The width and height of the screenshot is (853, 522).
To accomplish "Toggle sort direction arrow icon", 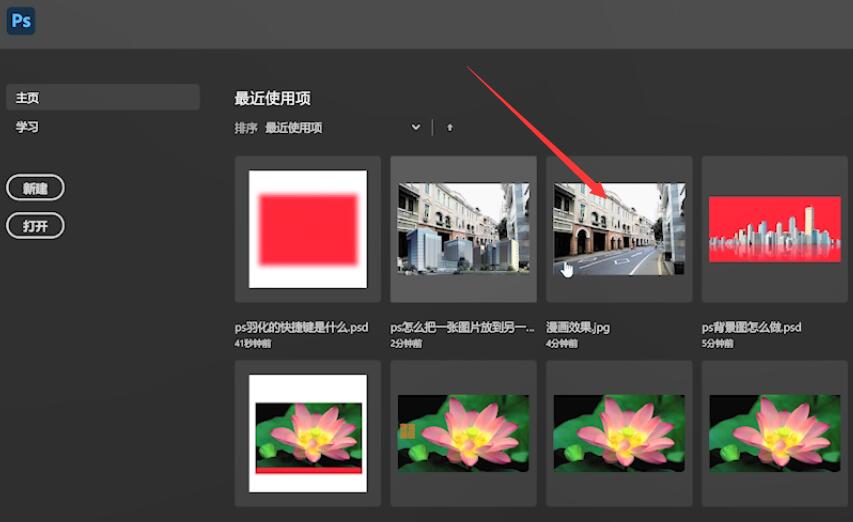I will click(450, 127).
